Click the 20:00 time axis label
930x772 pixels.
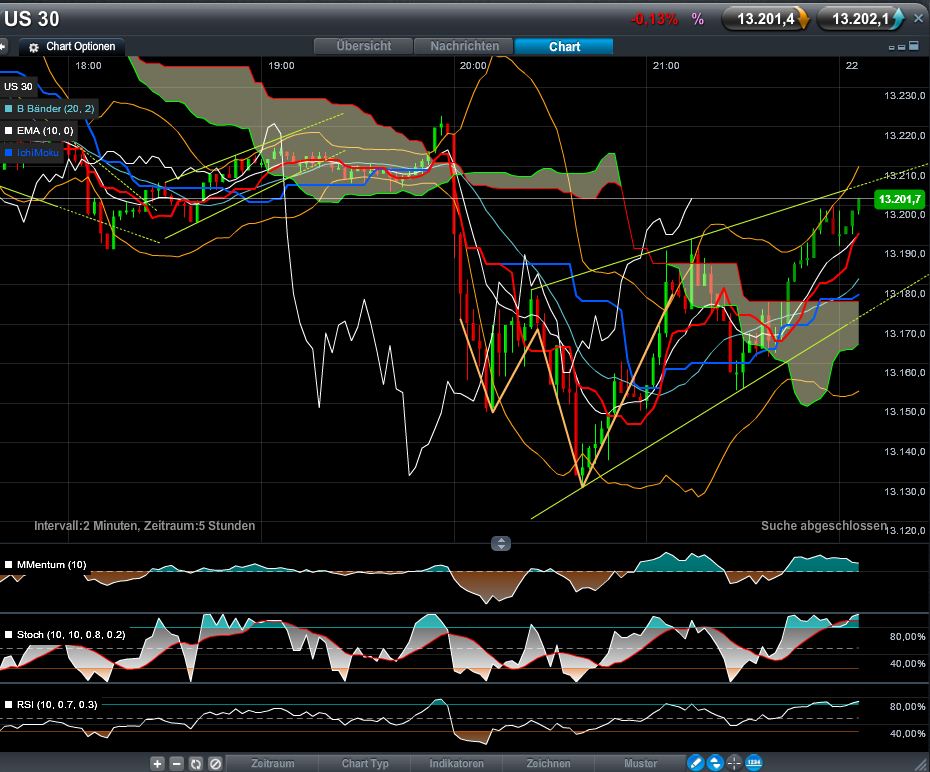click(x=473, y=66)
